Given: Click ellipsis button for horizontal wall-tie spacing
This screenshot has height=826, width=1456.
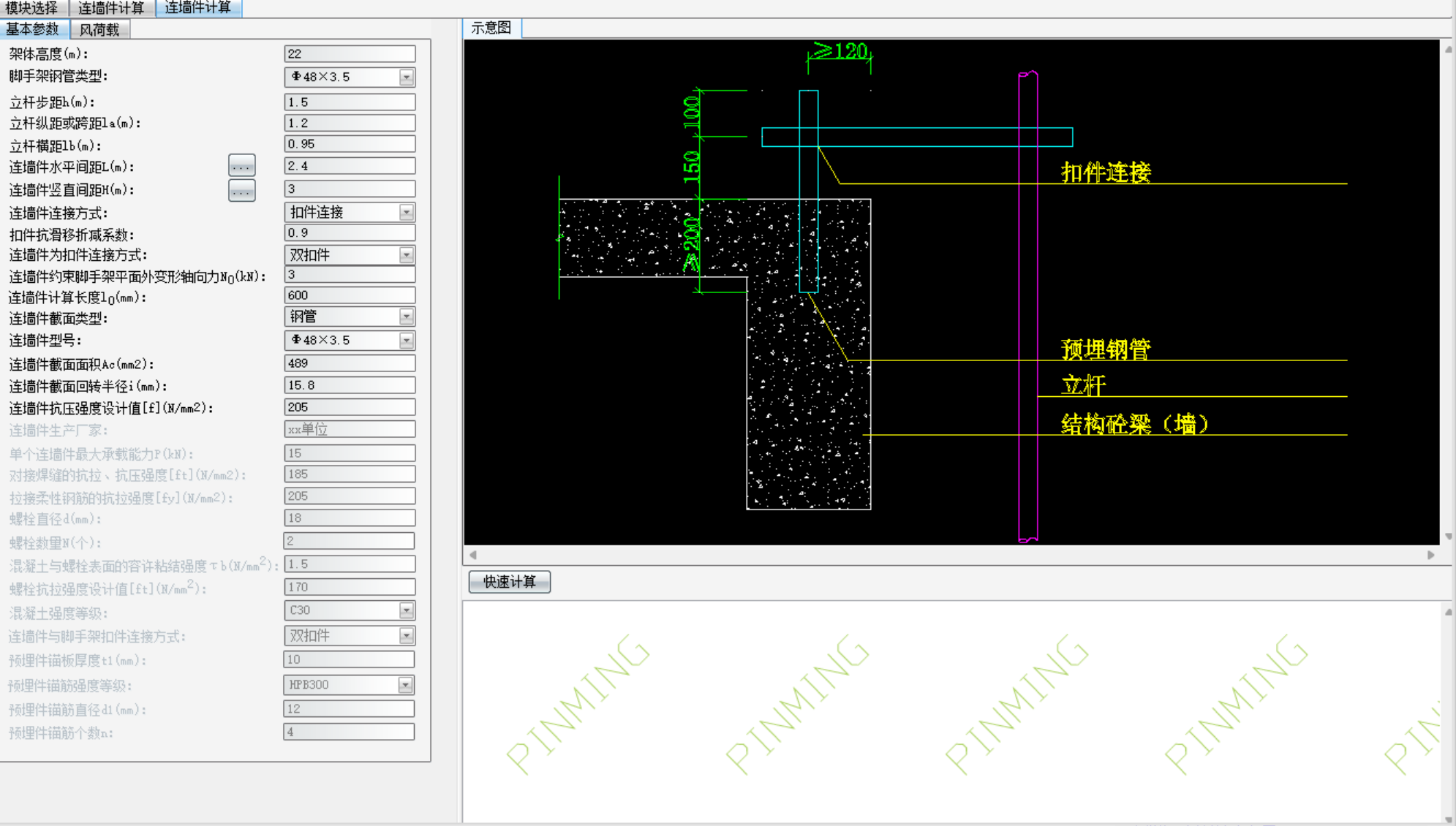Looking at the screenshot, I should (x=241, y=166).
